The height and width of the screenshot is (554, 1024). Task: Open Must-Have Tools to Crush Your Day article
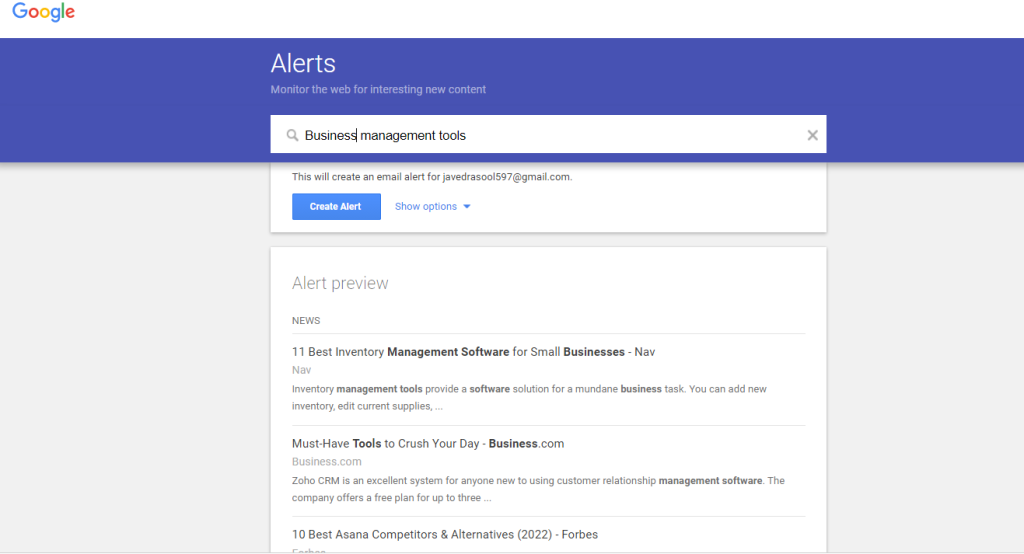(x=428, y=444)
